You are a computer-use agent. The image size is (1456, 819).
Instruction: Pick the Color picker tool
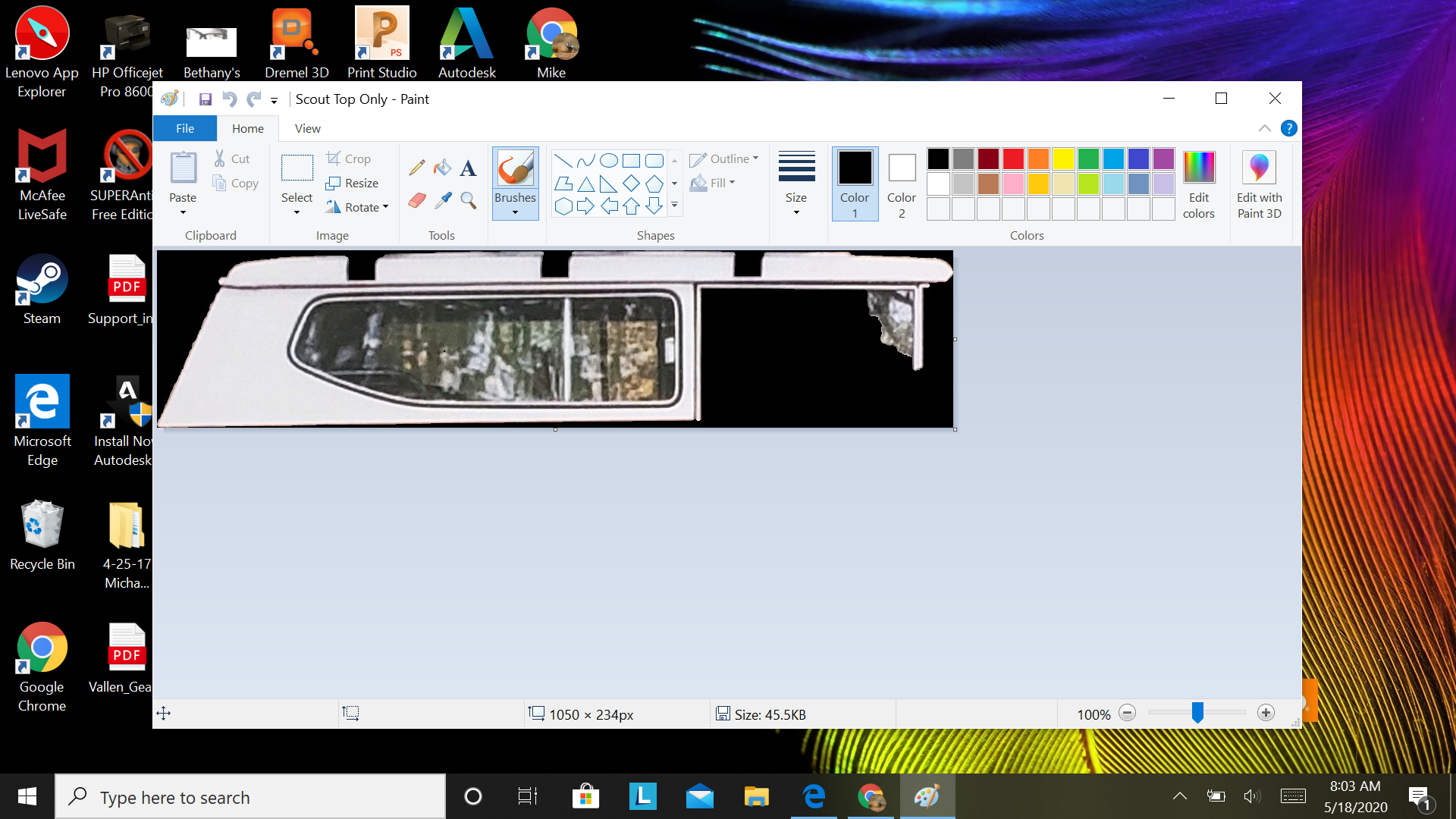pyautogui.click(x=443, y=200)
